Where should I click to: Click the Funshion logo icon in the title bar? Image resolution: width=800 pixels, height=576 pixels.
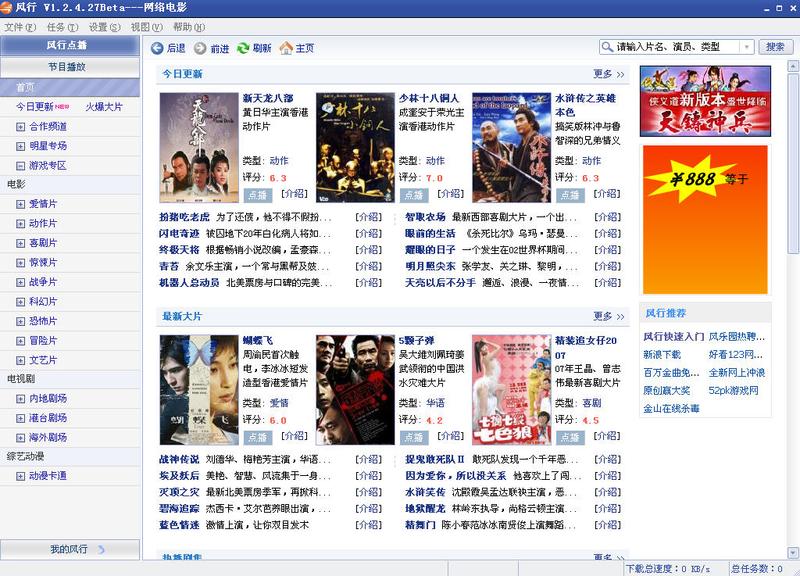[6, 8]
